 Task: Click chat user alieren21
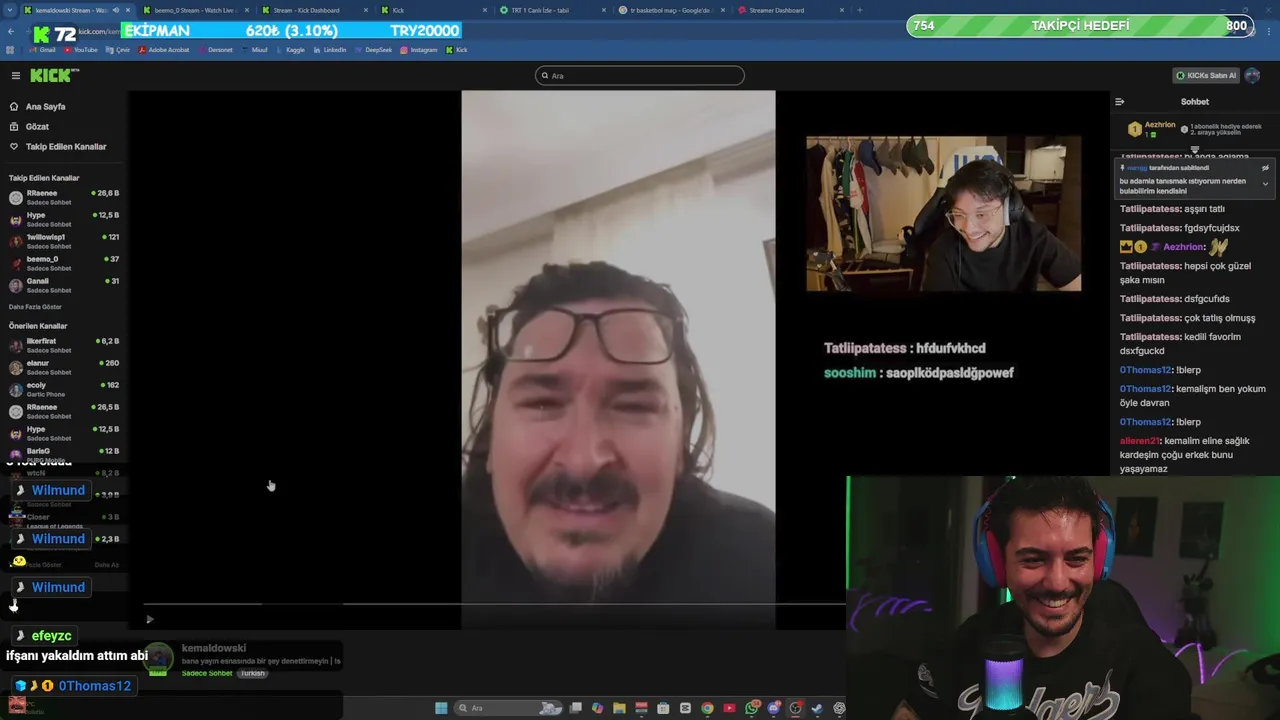[1139, 441]
